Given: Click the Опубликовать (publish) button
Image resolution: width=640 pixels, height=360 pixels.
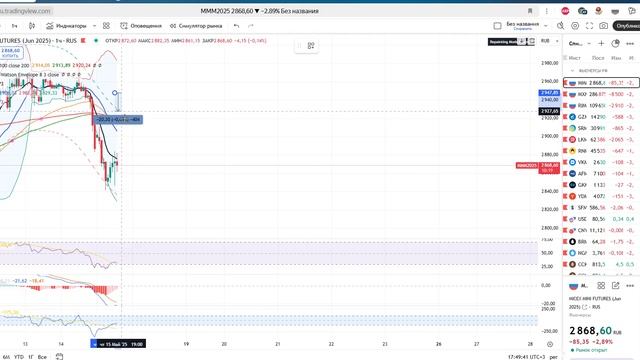Looking at the screenshot, I should pyautogui.click(x=627, y=26).
